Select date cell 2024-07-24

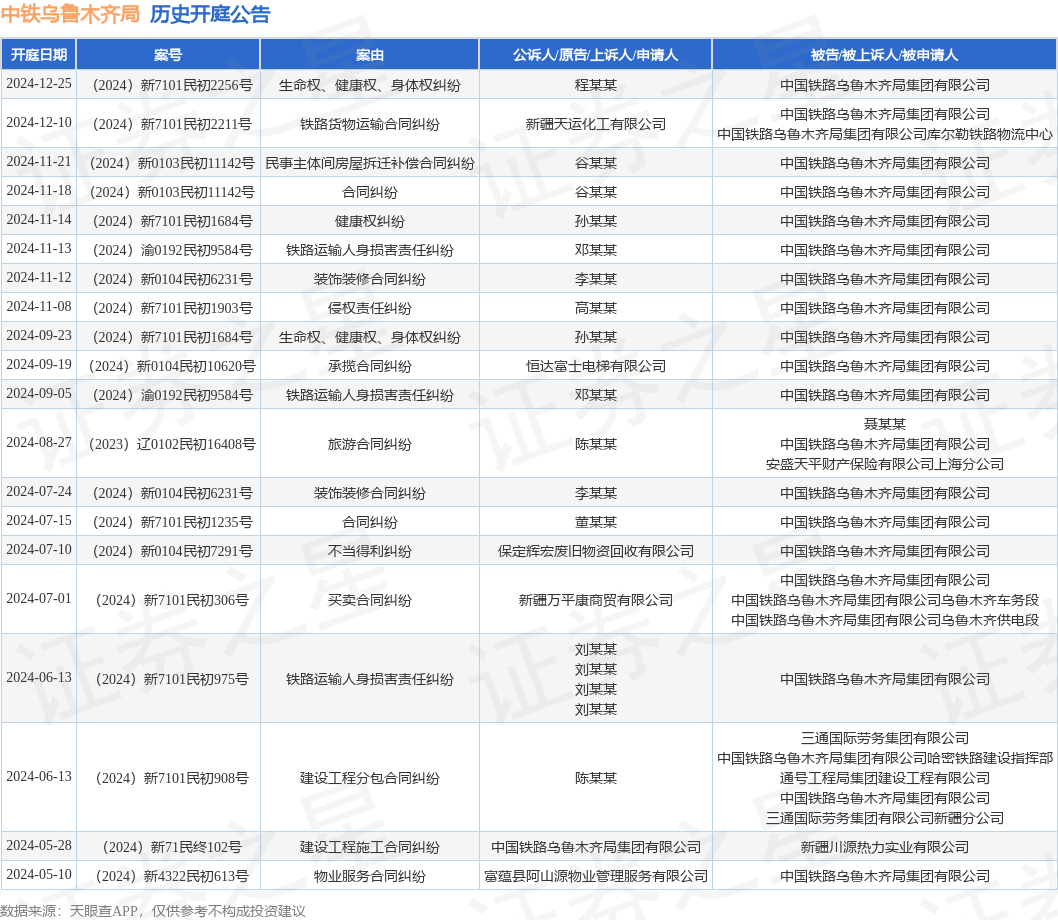[38, 492]
